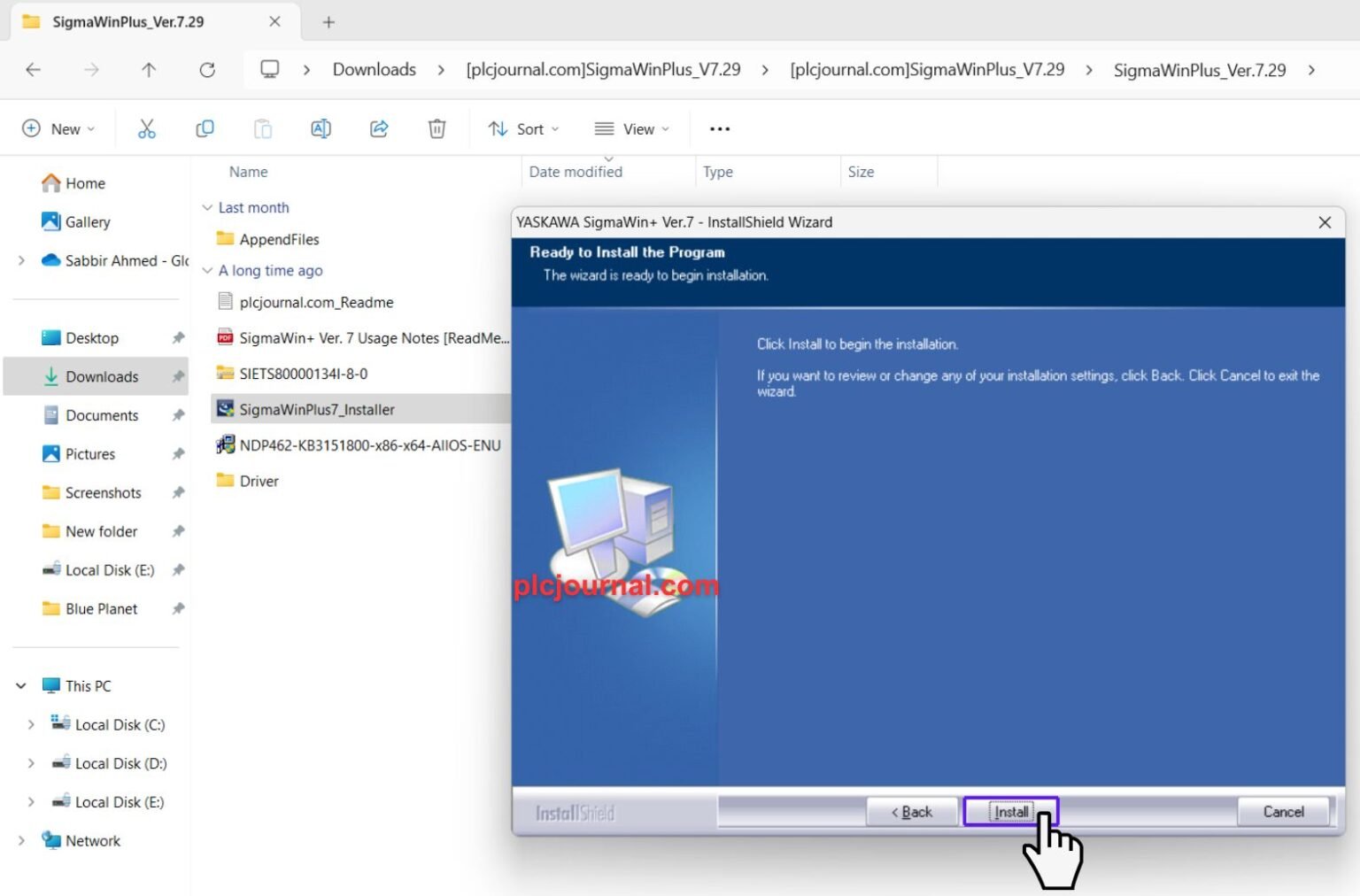Rename the selected file
The width and height of the screenshot is (1360, 896).
click(321, 128)
